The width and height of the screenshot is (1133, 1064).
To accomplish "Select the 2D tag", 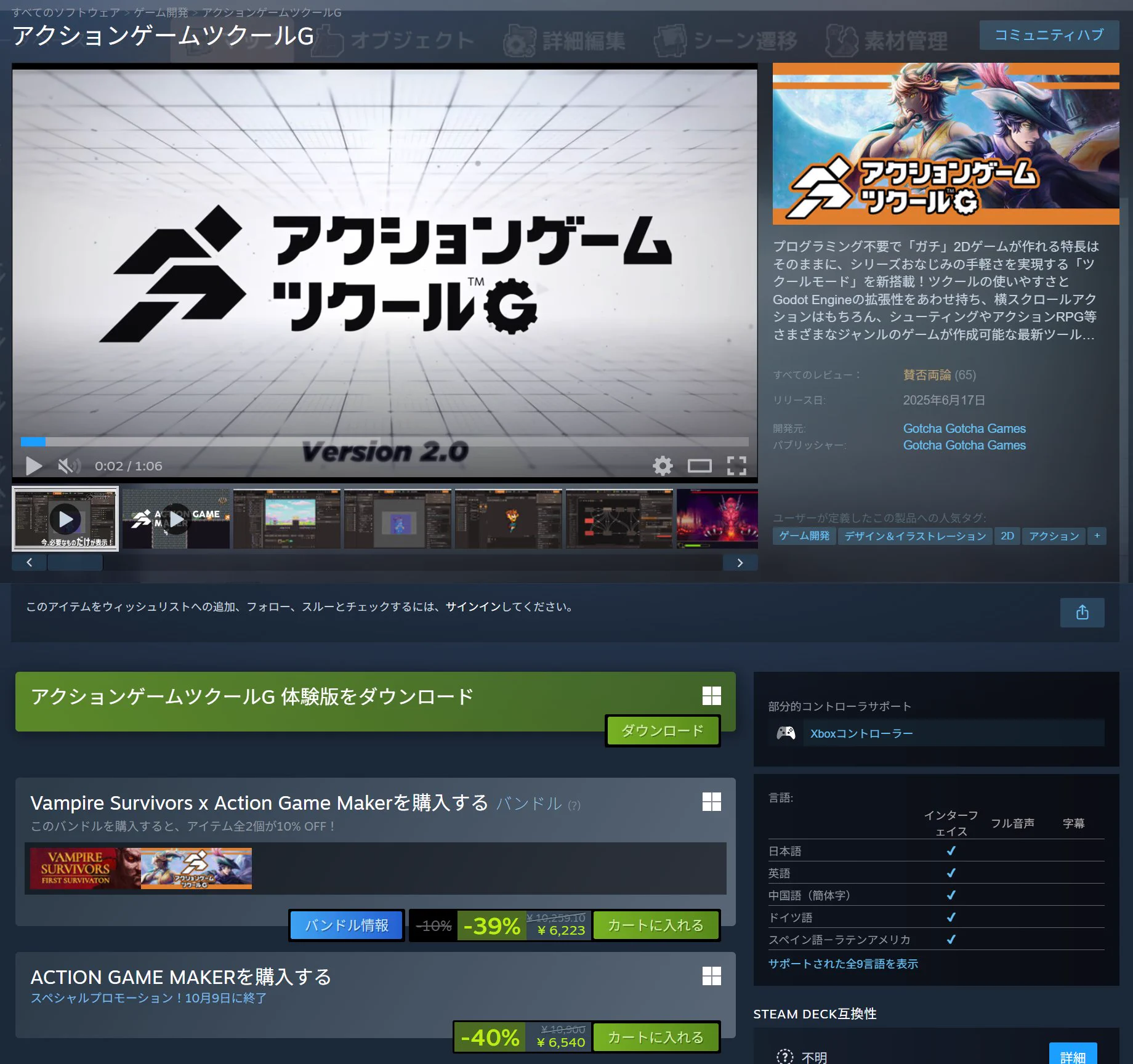I will [x=1007, y=536].
